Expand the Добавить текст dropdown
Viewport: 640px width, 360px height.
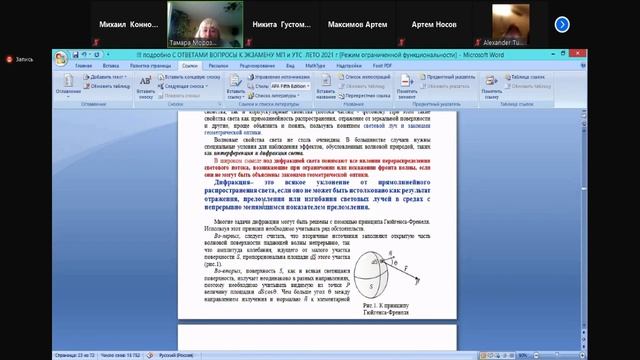pyautogui.click(x=105, y=77)
